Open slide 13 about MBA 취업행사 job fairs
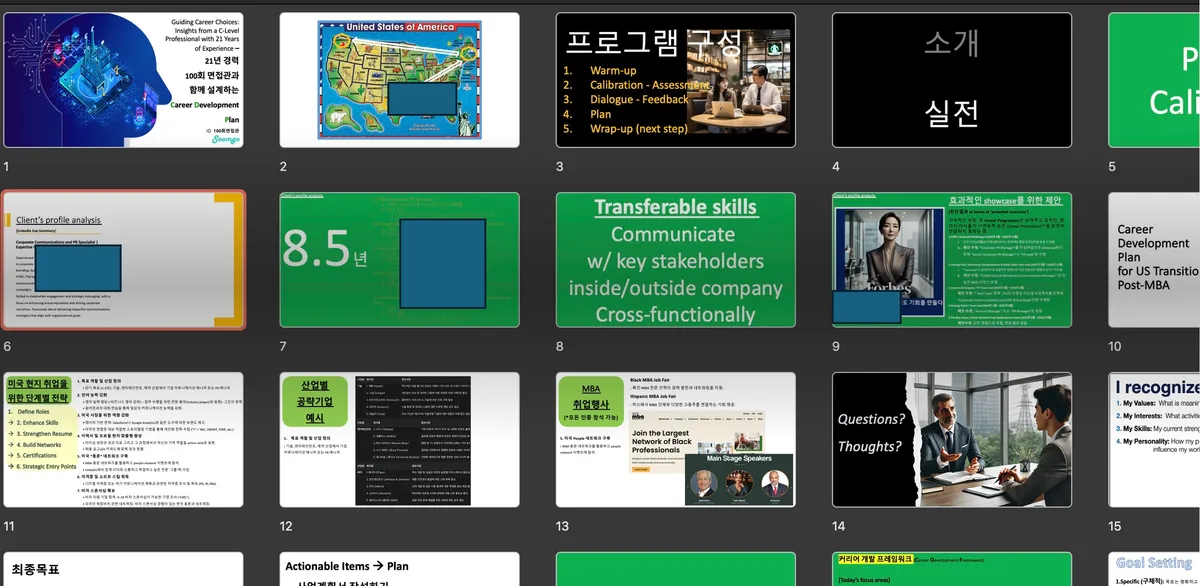 coord(676,440)
